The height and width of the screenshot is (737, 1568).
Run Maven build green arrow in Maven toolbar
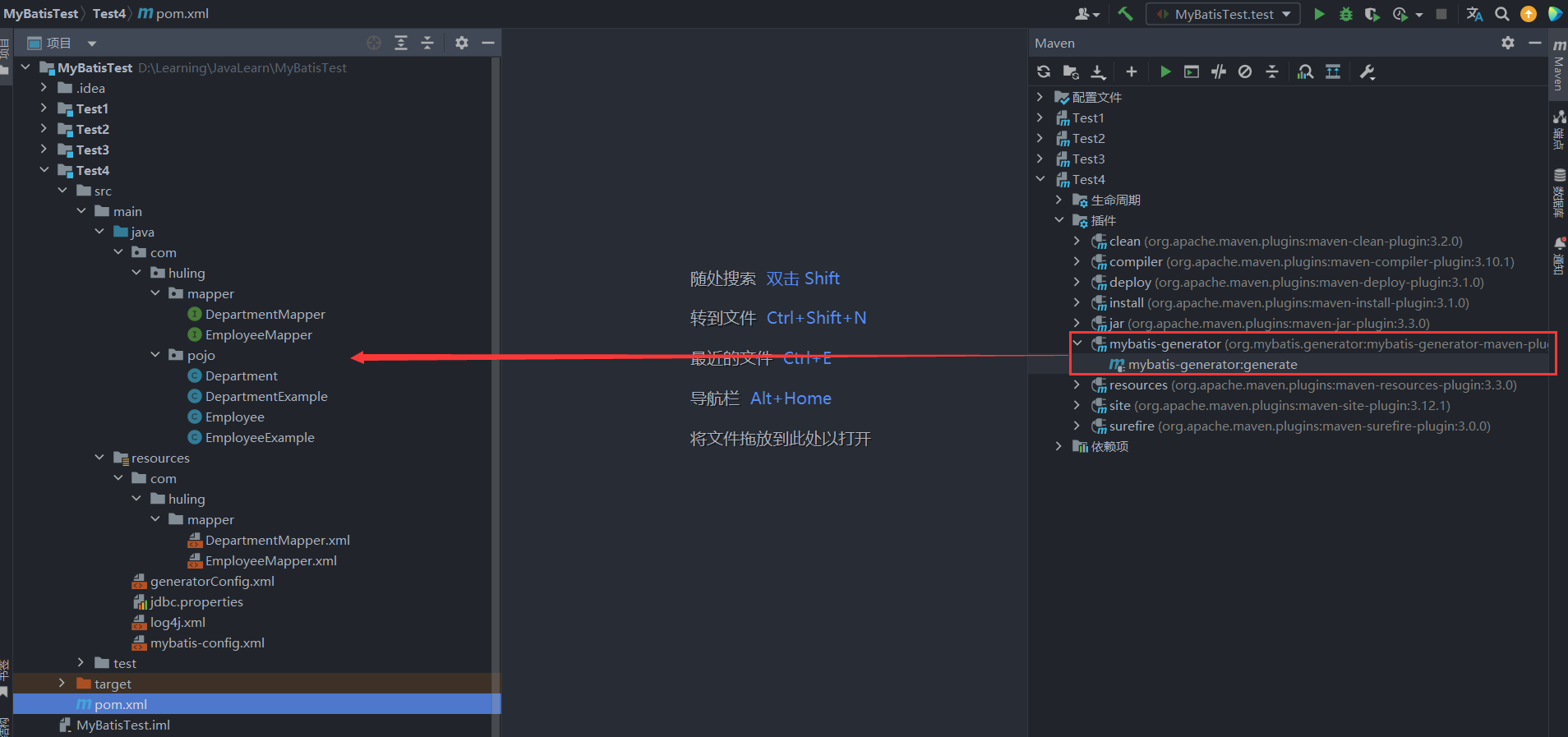coord(1165,71)
